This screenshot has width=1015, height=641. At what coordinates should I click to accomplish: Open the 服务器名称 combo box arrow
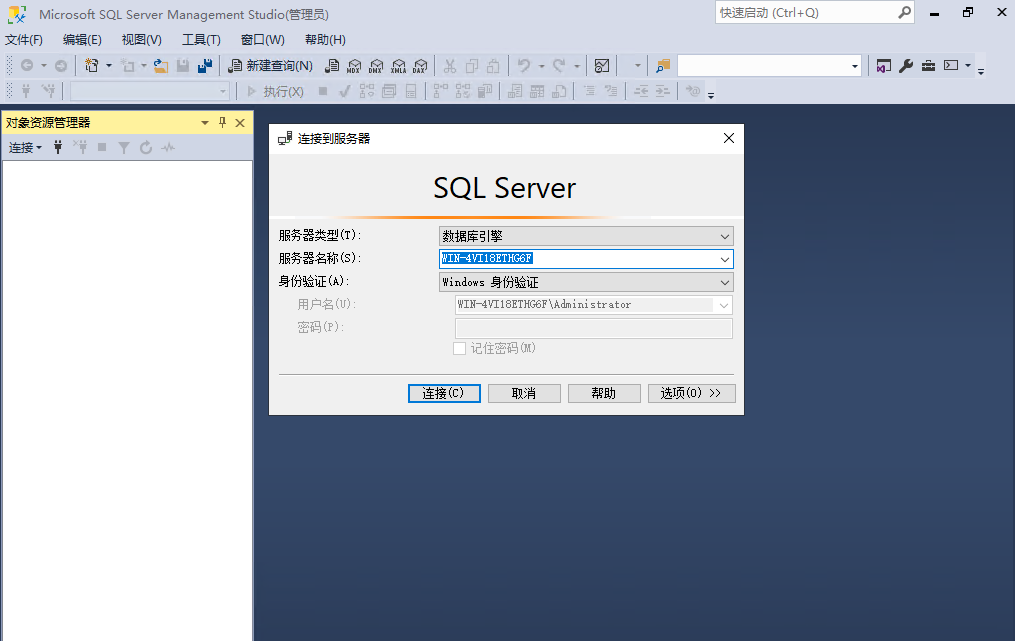pos(725,259)
